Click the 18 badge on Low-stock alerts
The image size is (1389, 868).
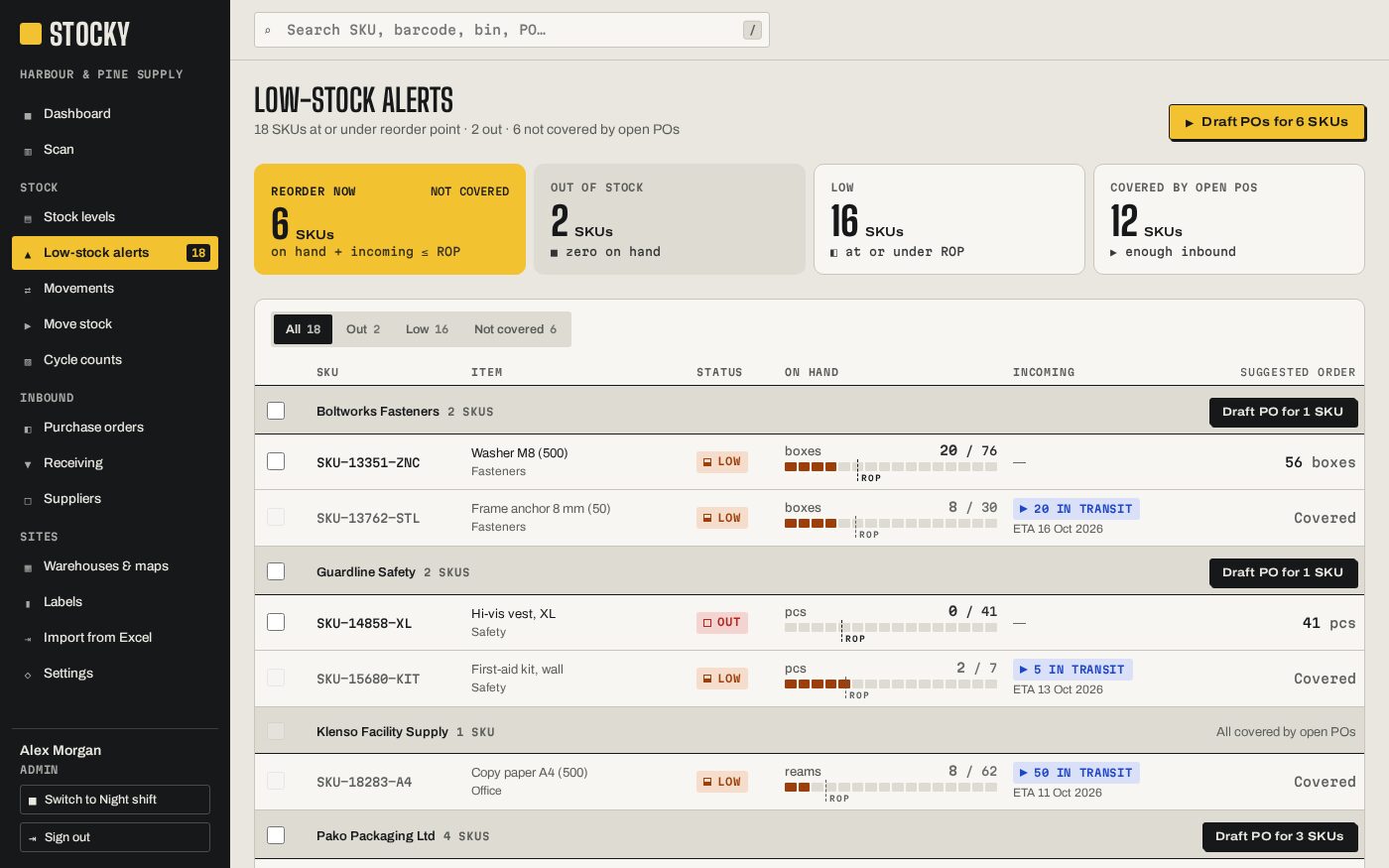198,253
